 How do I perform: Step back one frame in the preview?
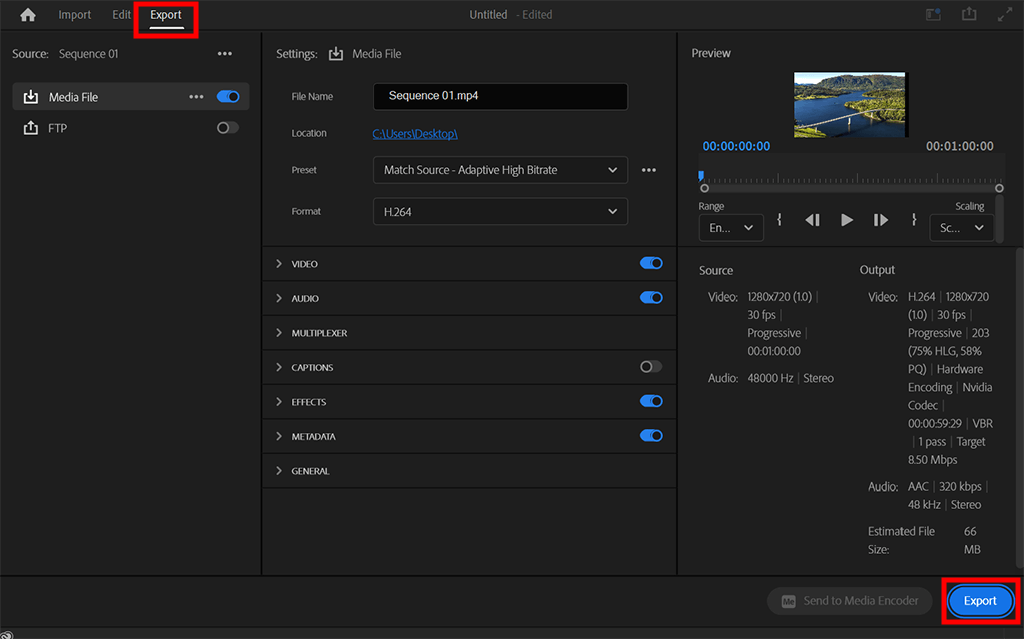(812, 220)
